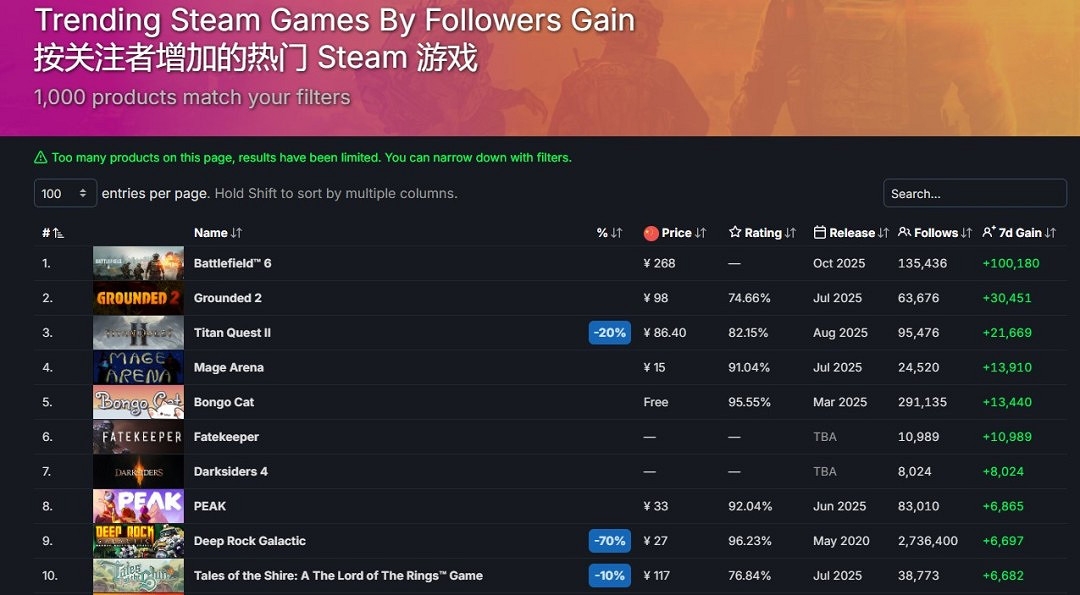Click the sort arrows next to Name
Screen dimensions: 1080x595
[236, 233]
